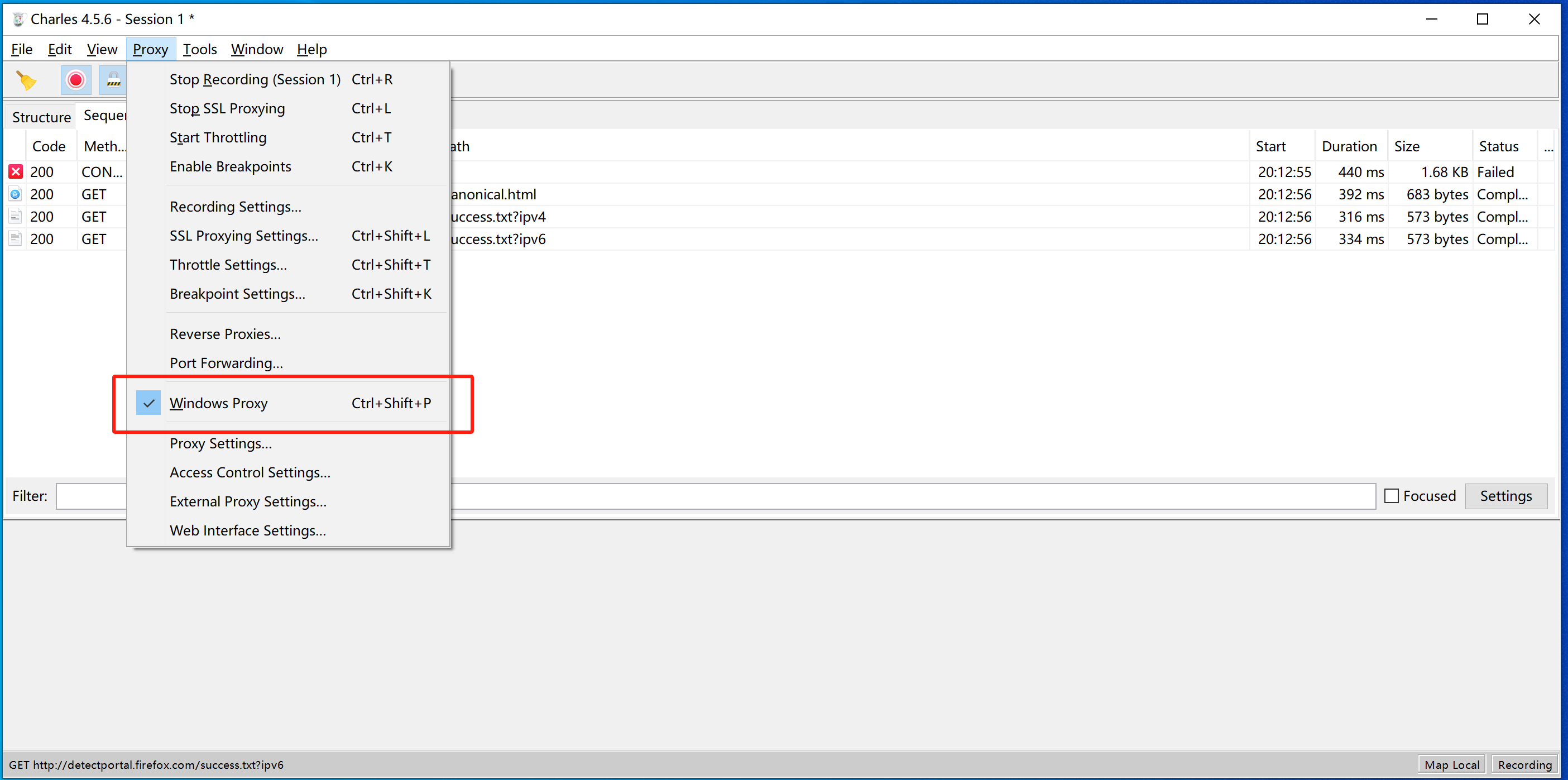Select the success.txt?ipv4 document icon

[16, 216]
